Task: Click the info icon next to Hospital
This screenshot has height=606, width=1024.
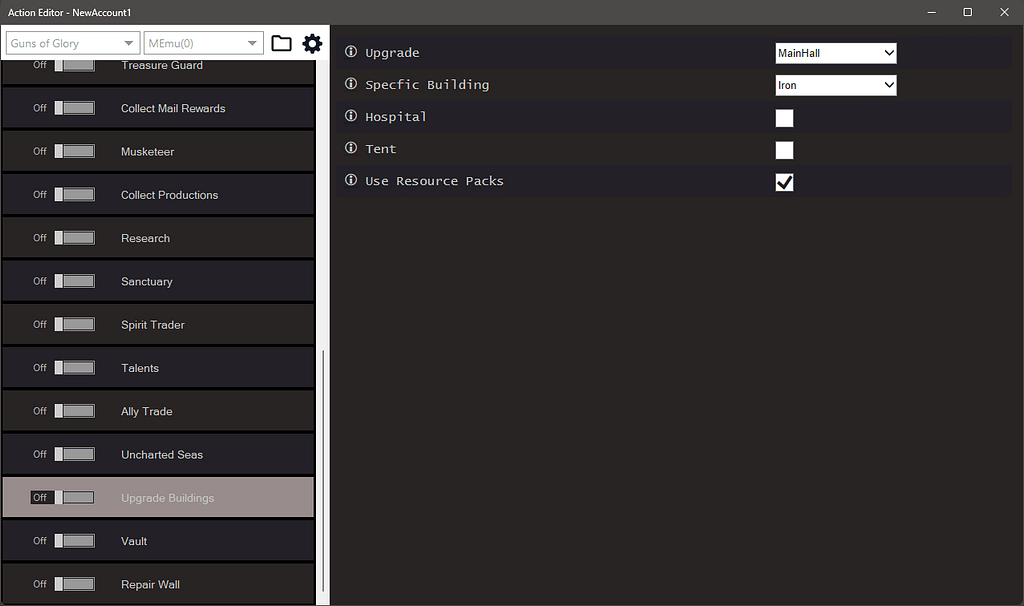Action: [349, 116]
